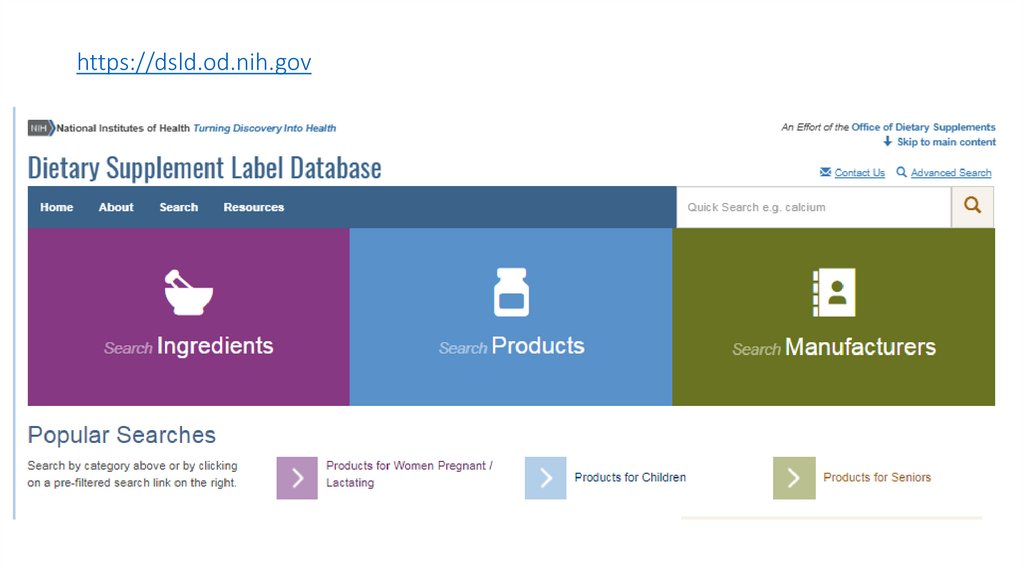Open the Advanced Search link
1024x574 pixels.
(951, 172)
